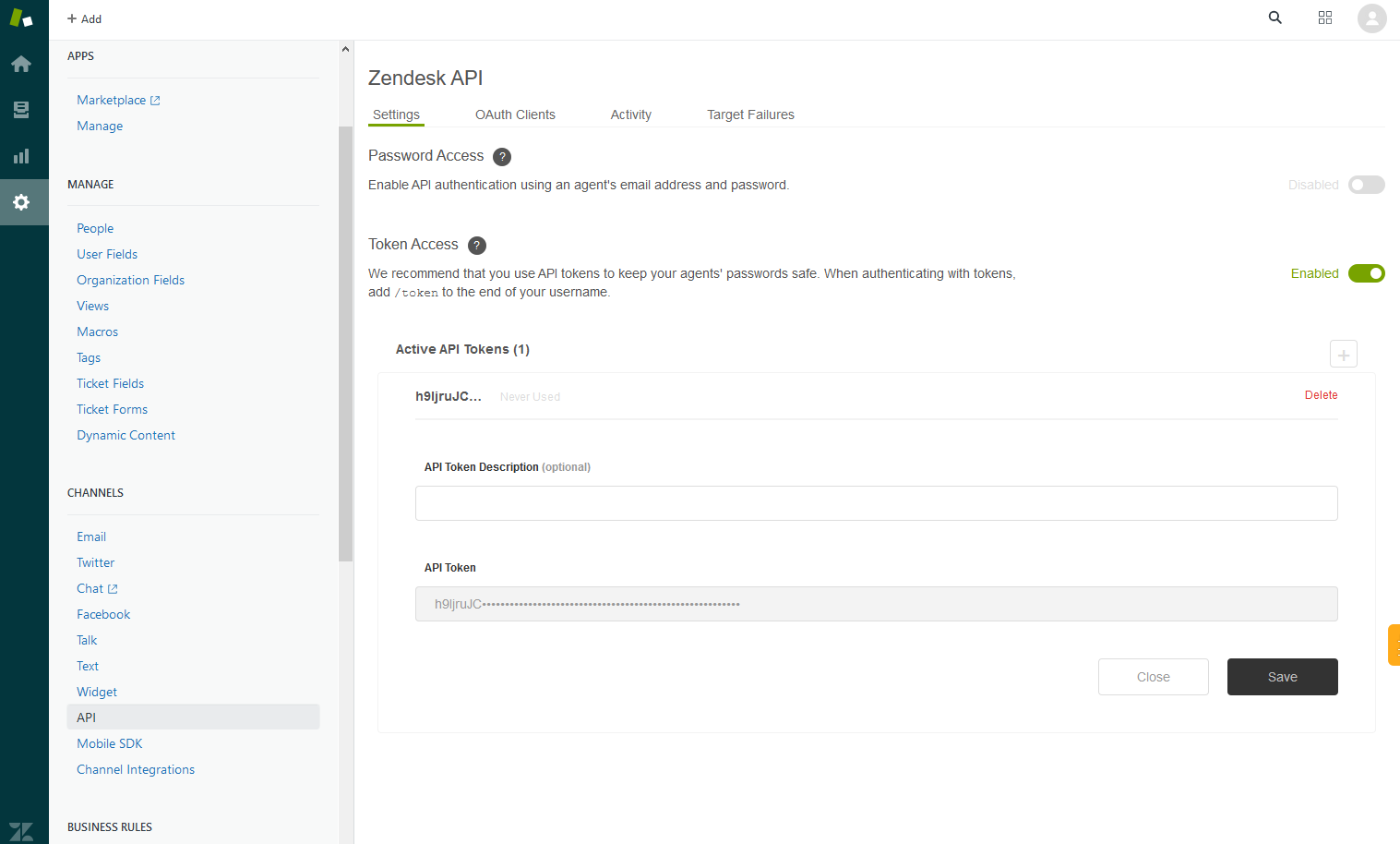
Task: Click the Close button
Action: click(1154, 677)
